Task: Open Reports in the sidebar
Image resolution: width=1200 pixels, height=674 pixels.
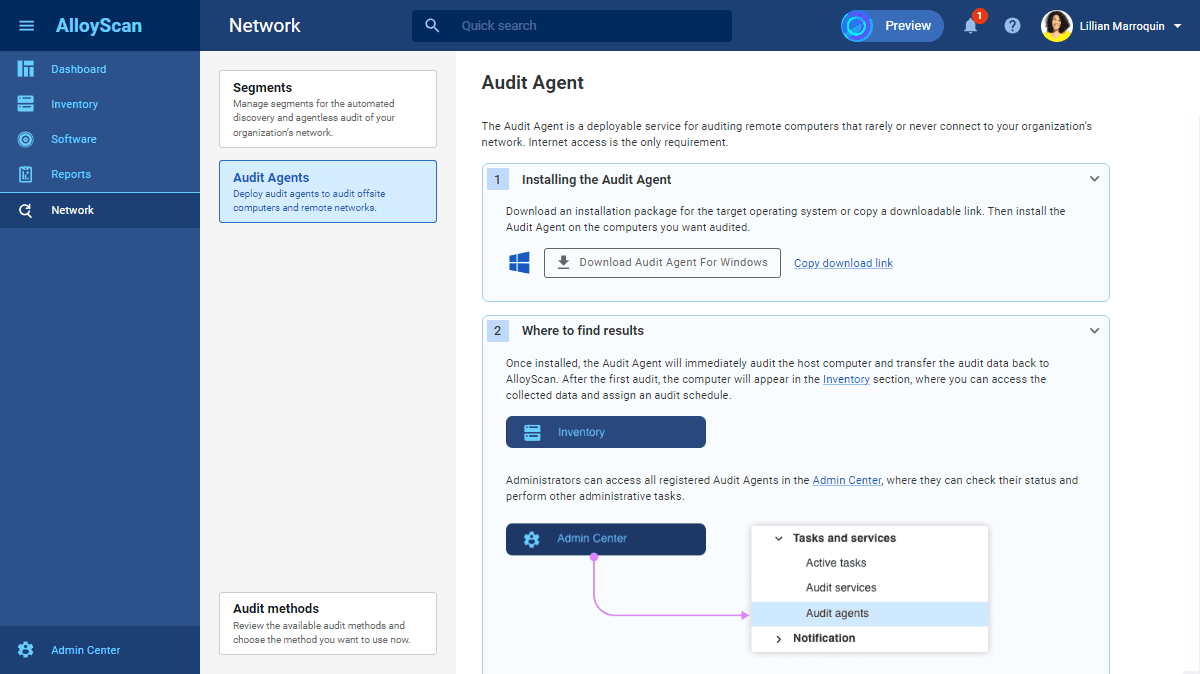Action: coord(100,174)
